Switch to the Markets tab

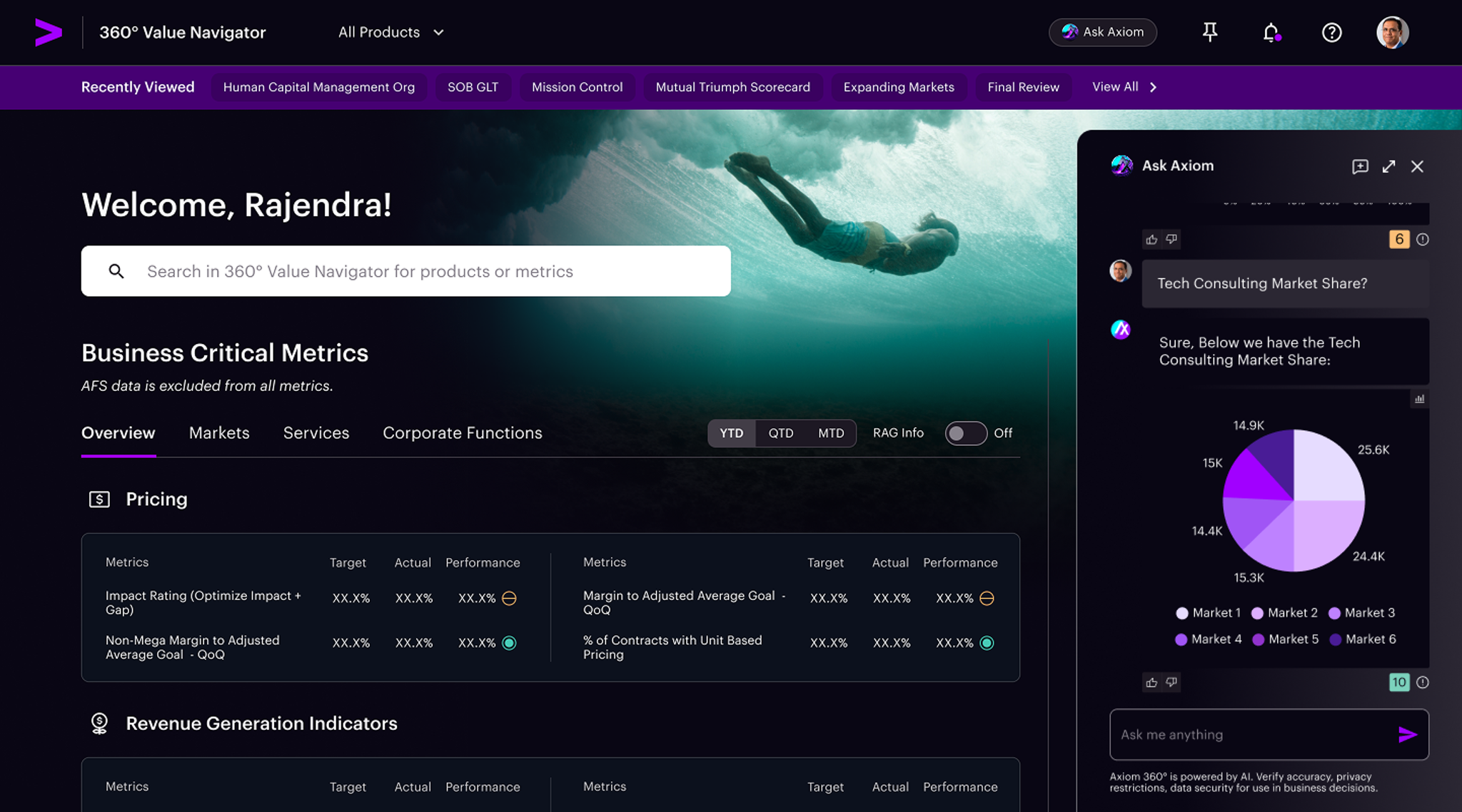[219, 433]
